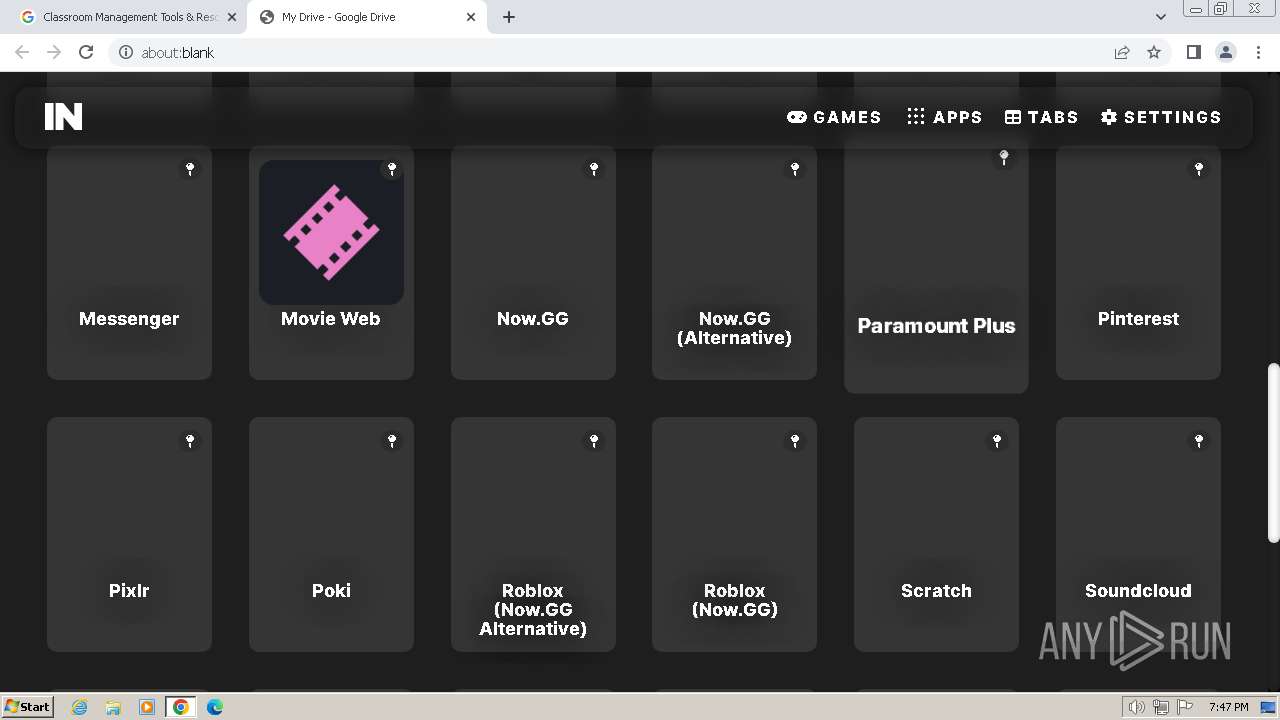Pin the Soundcloud card
1280x720 pixels.
tap(1199, 441)
